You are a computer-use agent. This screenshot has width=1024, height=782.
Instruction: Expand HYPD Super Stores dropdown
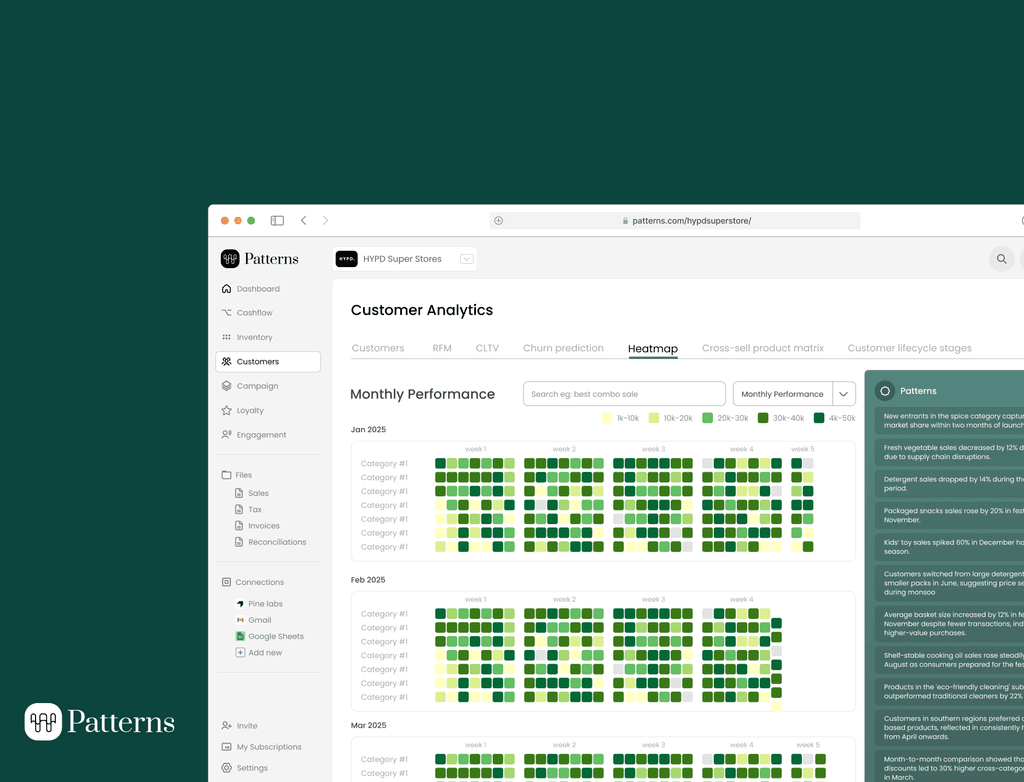pos(466,259)
